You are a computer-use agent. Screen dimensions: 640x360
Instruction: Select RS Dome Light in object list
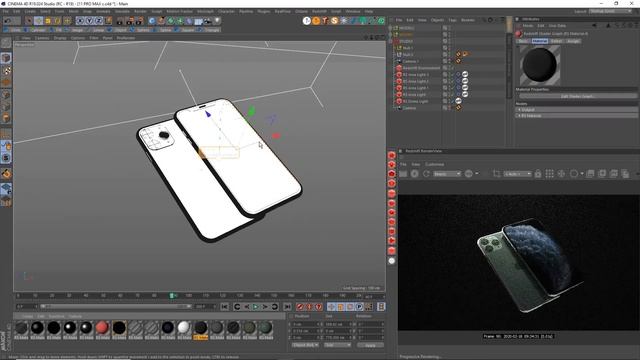click(416, 101)
